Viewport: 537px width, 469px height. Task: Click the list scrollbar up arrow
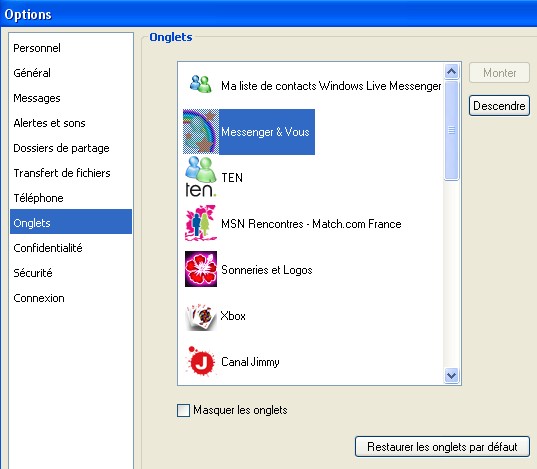452,72
